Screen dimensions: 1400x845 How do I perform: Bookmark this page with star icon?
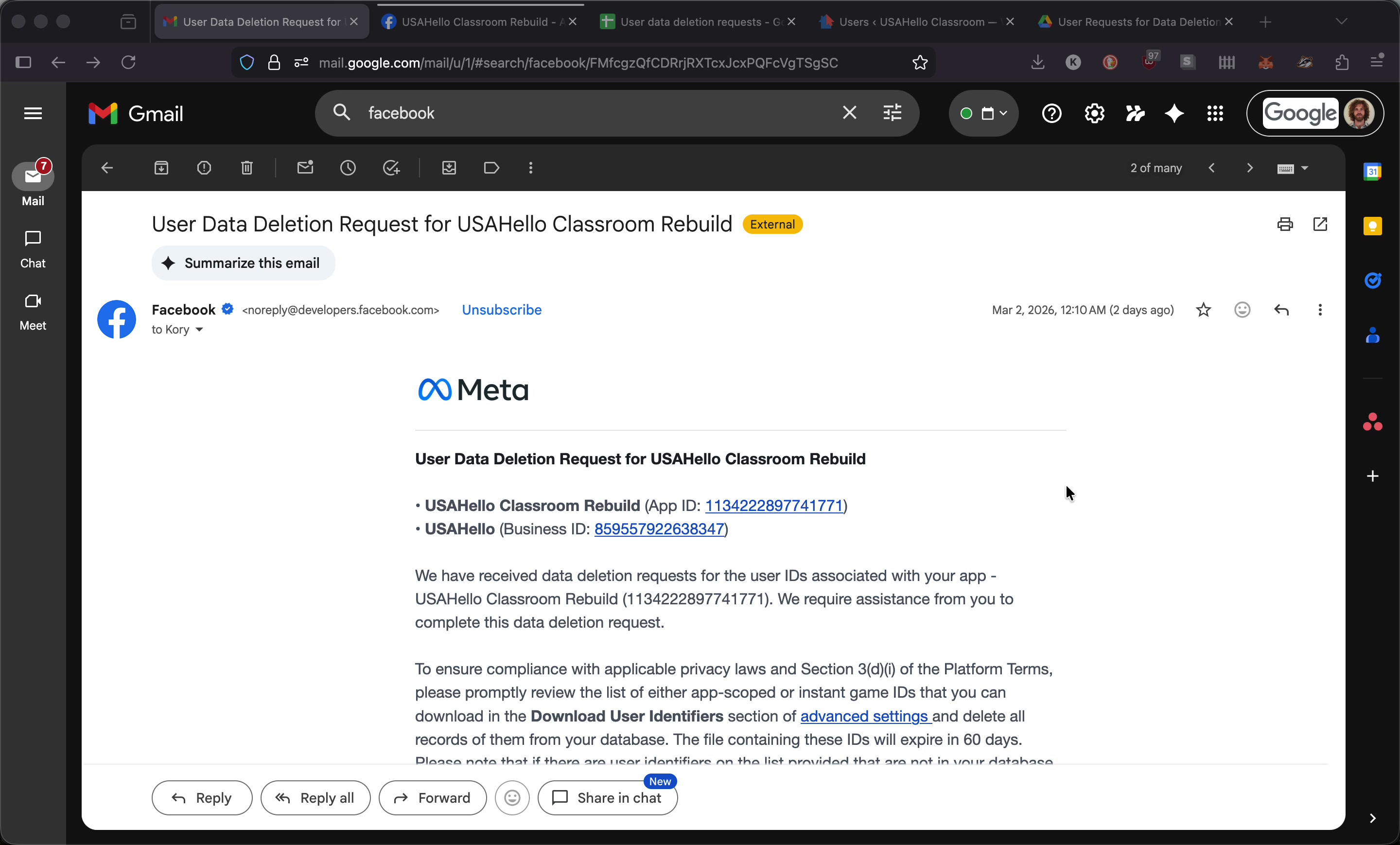[x=920, y=63]
